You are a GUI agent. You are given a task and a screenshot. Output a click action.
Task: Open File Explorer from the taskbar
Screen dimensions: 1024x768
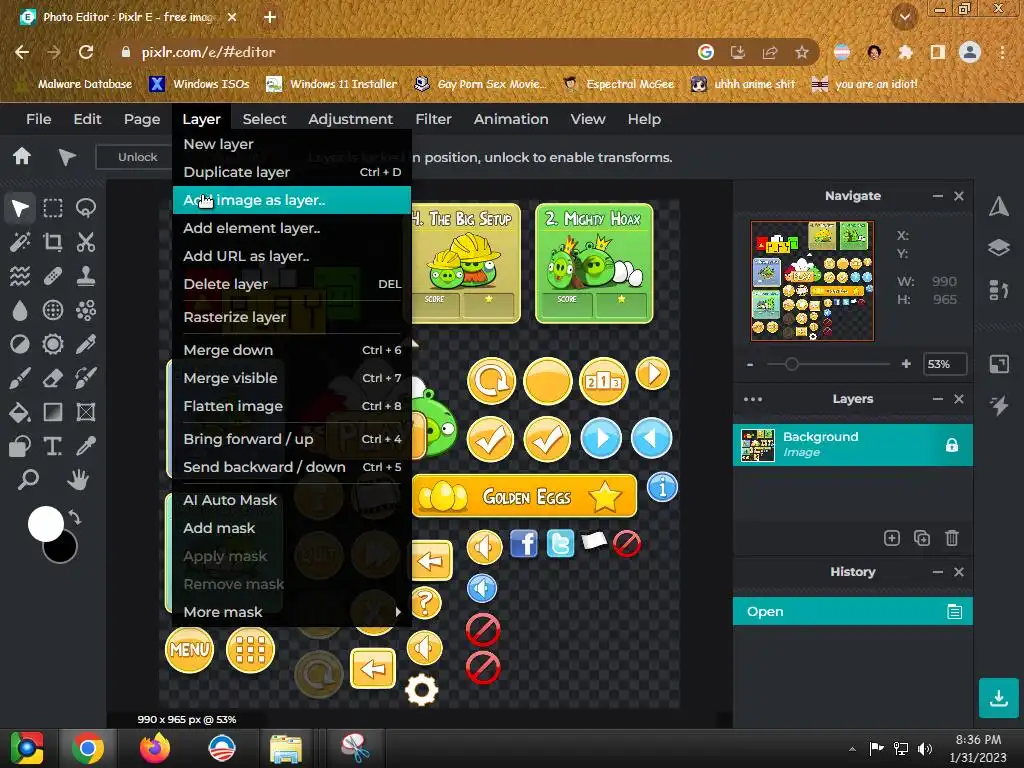click(x=285, y=748)
